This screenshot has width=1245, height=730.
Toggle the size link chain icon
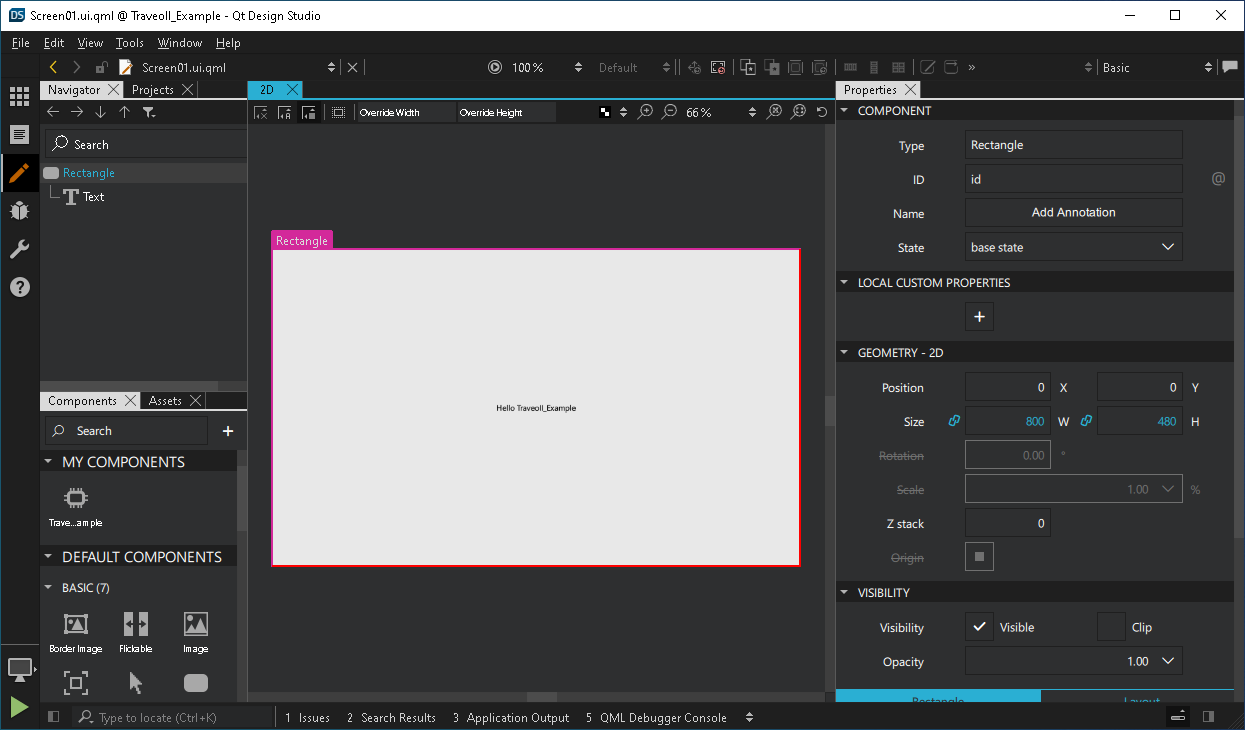[953, 421]
